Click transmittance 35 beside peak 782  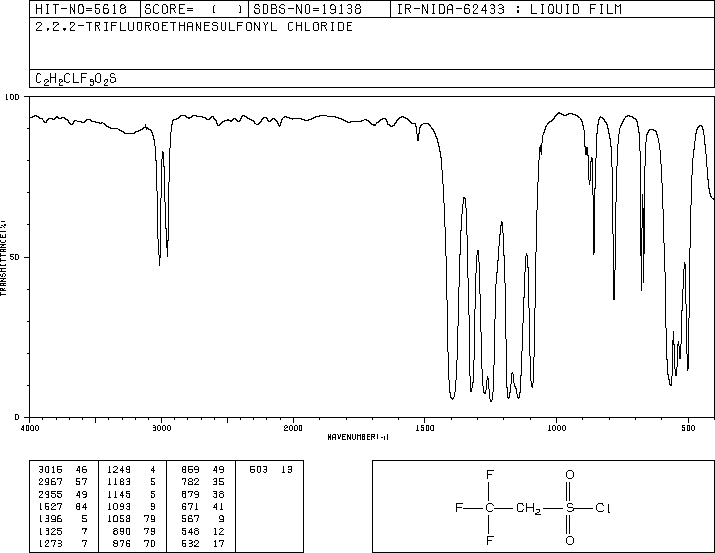pyautogui.click(x=218, y=482)
